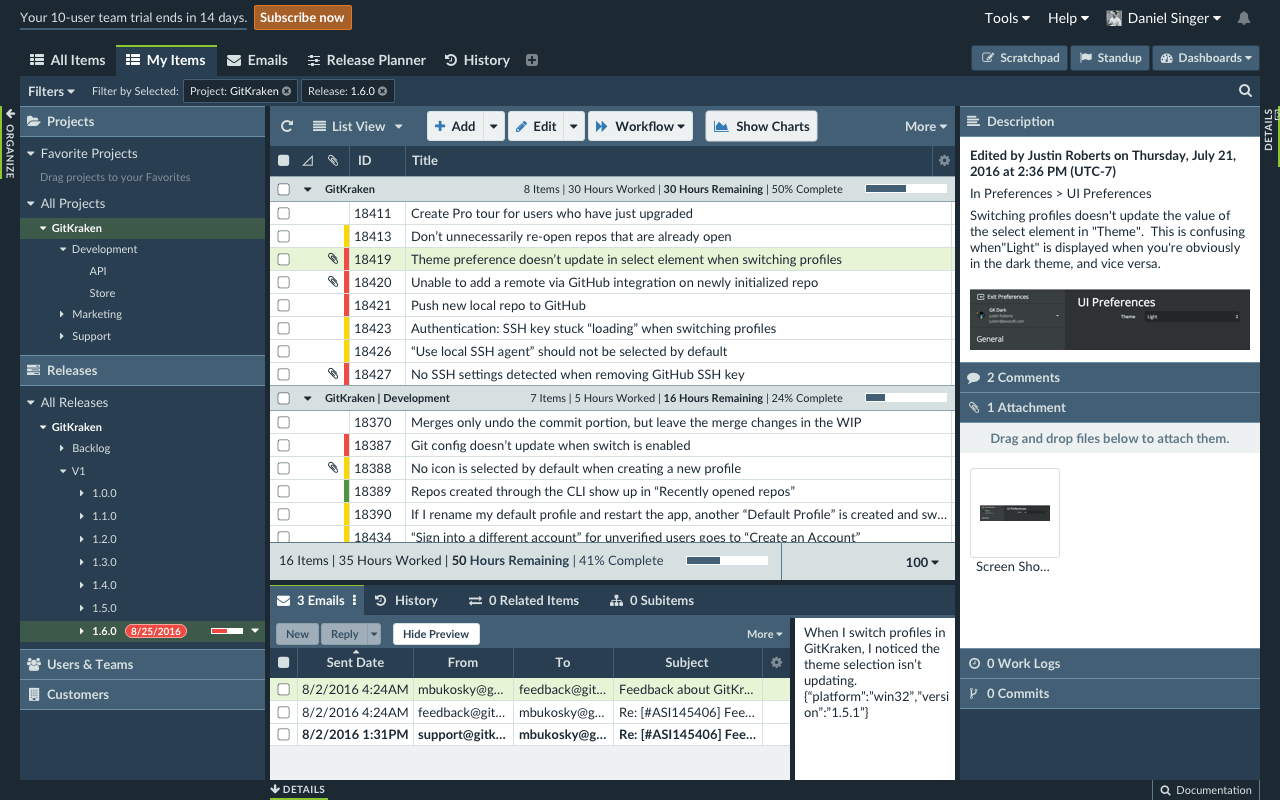
Task: Click attachment paperclip on item 18420
Action: tap(333, 282)
